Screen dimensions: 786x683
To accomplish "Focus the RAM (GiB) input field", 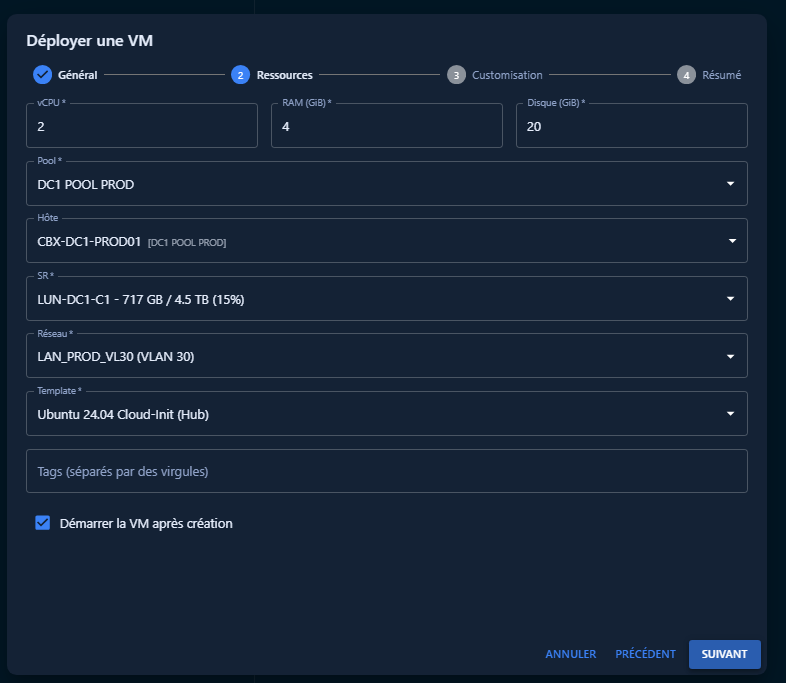I will (386, 127).
